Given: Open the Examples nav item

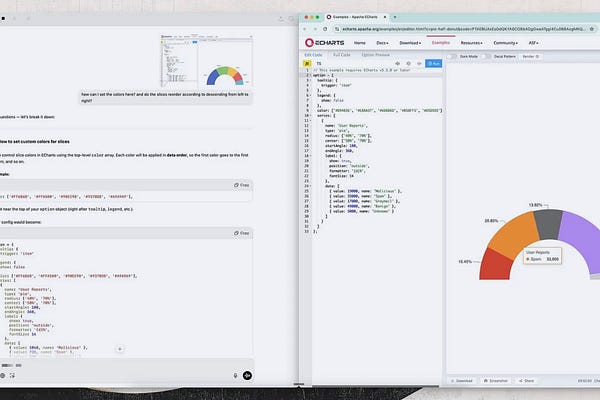Looking at the screenshot, I should click(441, 42).
